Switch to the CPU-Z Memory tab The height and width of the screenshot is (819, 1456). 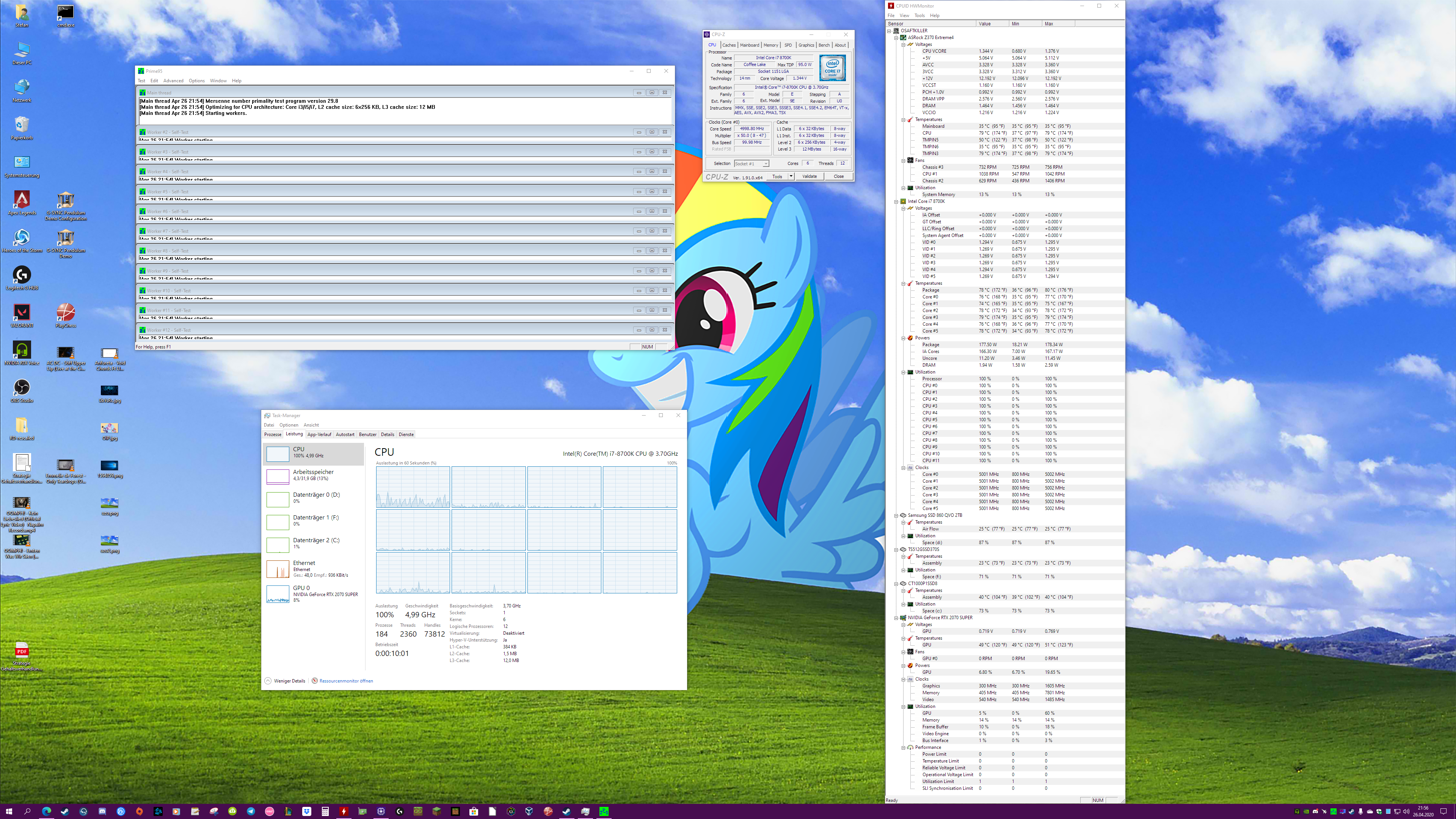tap(770, 45)
